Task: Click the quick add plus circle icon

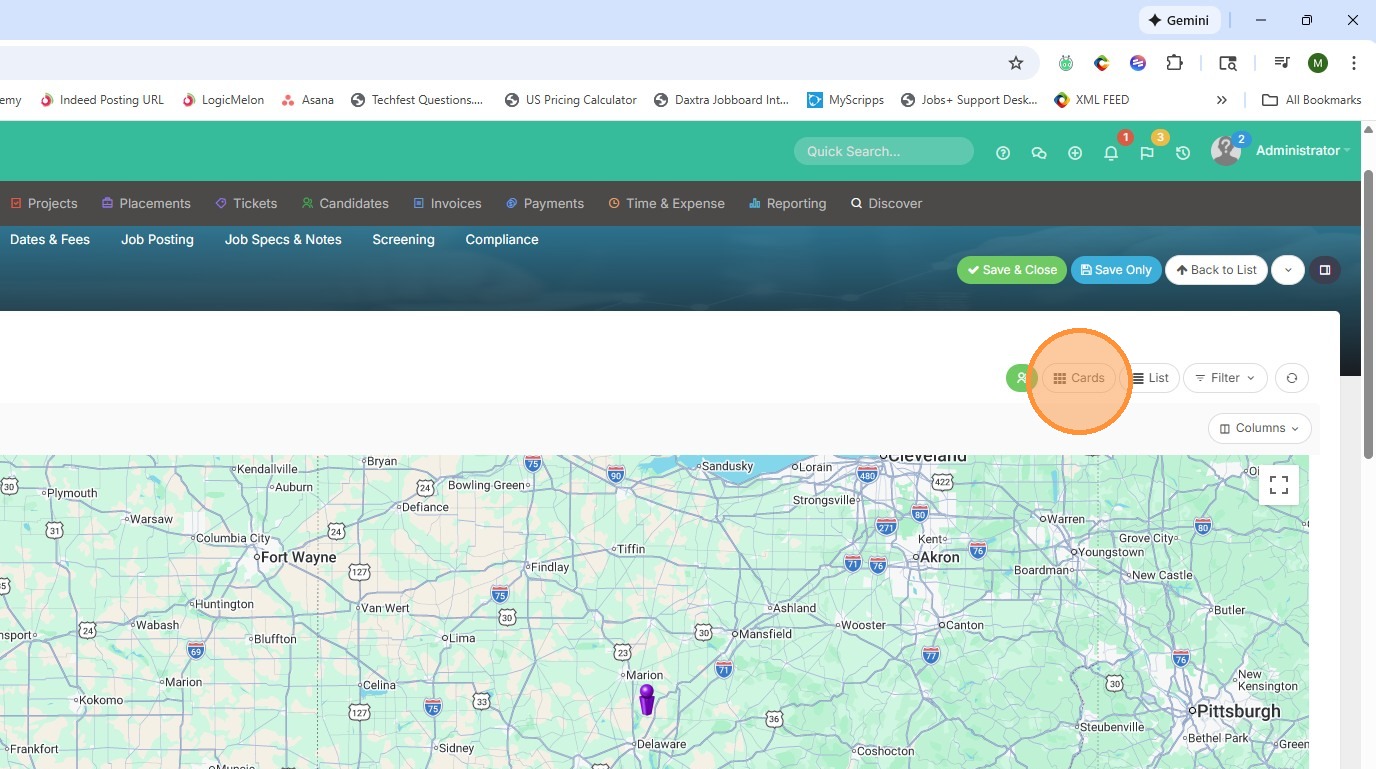Action: (1075, 153)
